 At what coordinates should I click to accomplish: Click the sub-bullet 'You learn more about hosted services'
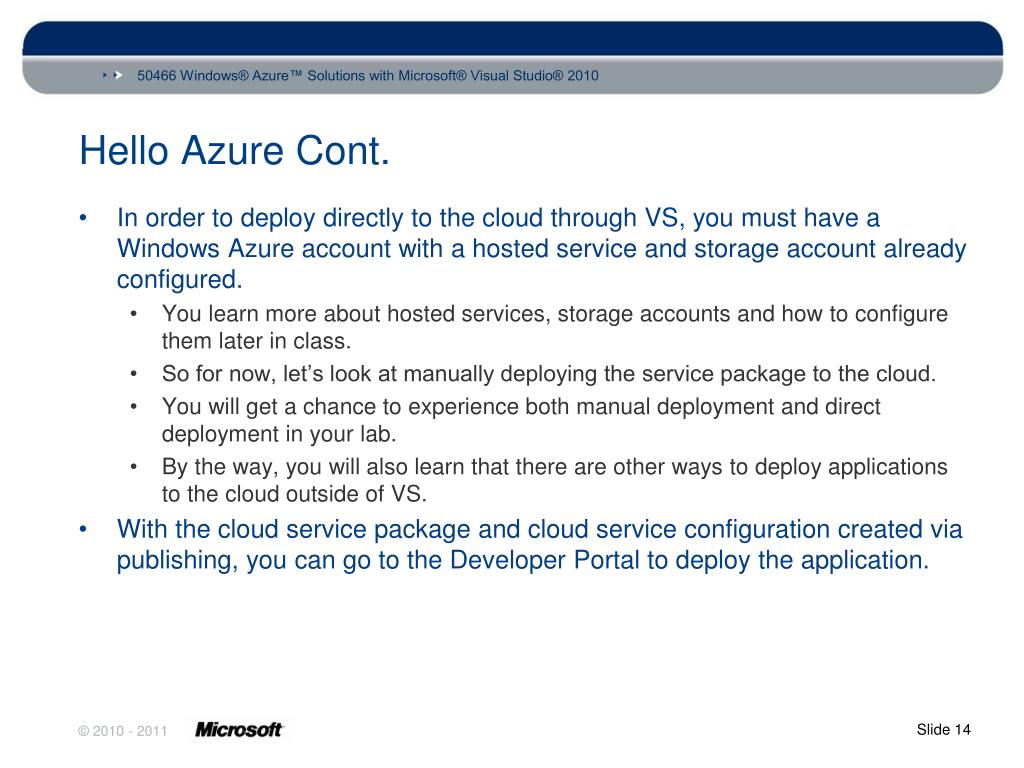coord(554,327)
